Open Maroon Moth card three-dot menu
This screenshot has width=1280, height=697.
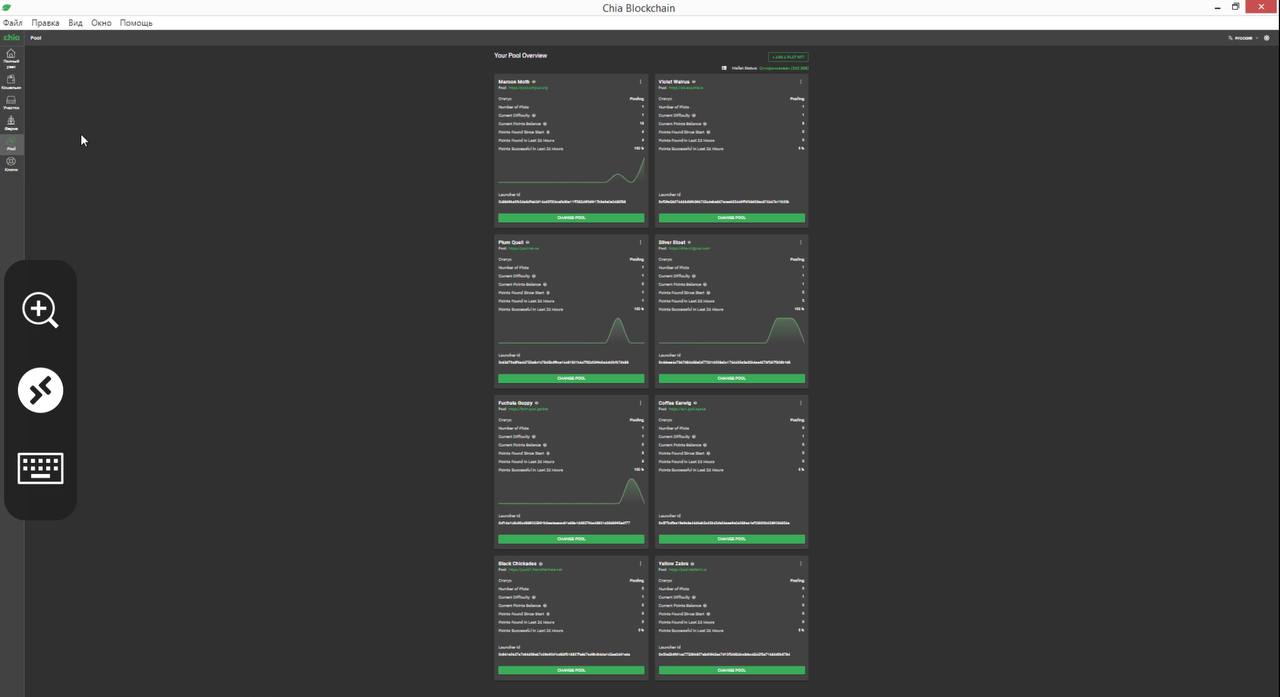641,82
